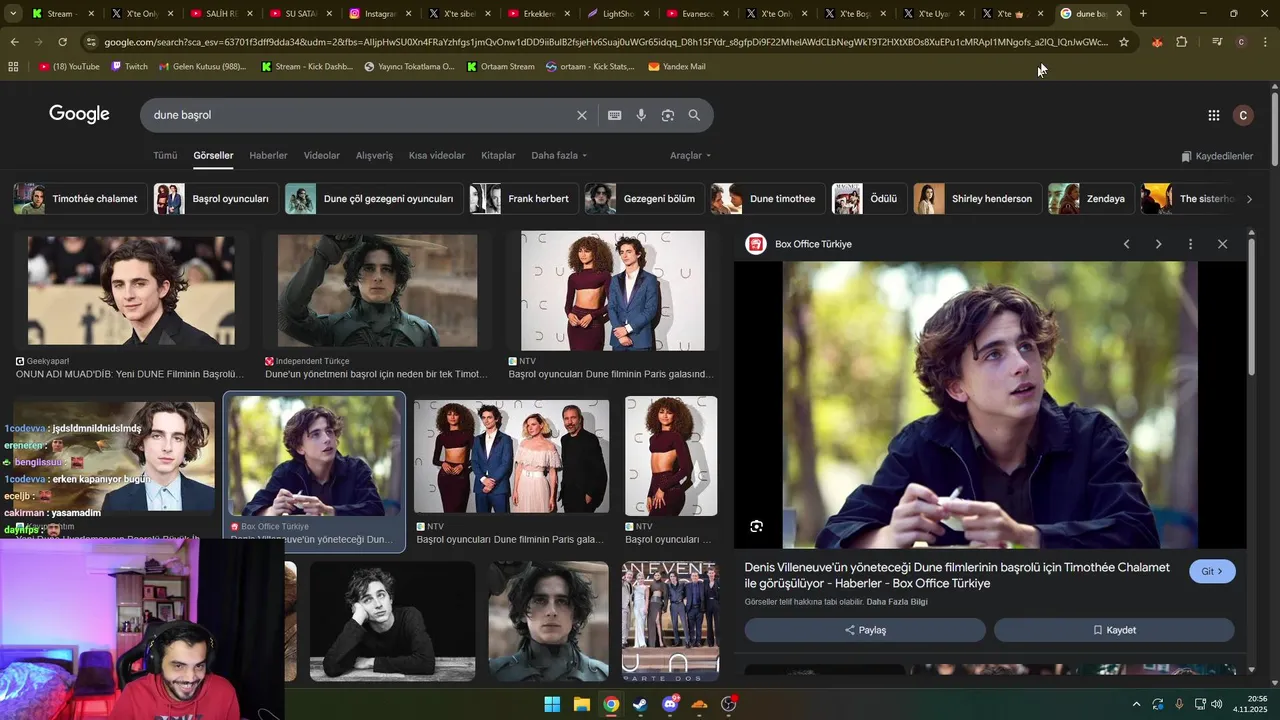Image resolution: width=1280 pixels, height=720 pixels.
Task: Open the (18) YouTube bookmark
Action: pos(69,66)
